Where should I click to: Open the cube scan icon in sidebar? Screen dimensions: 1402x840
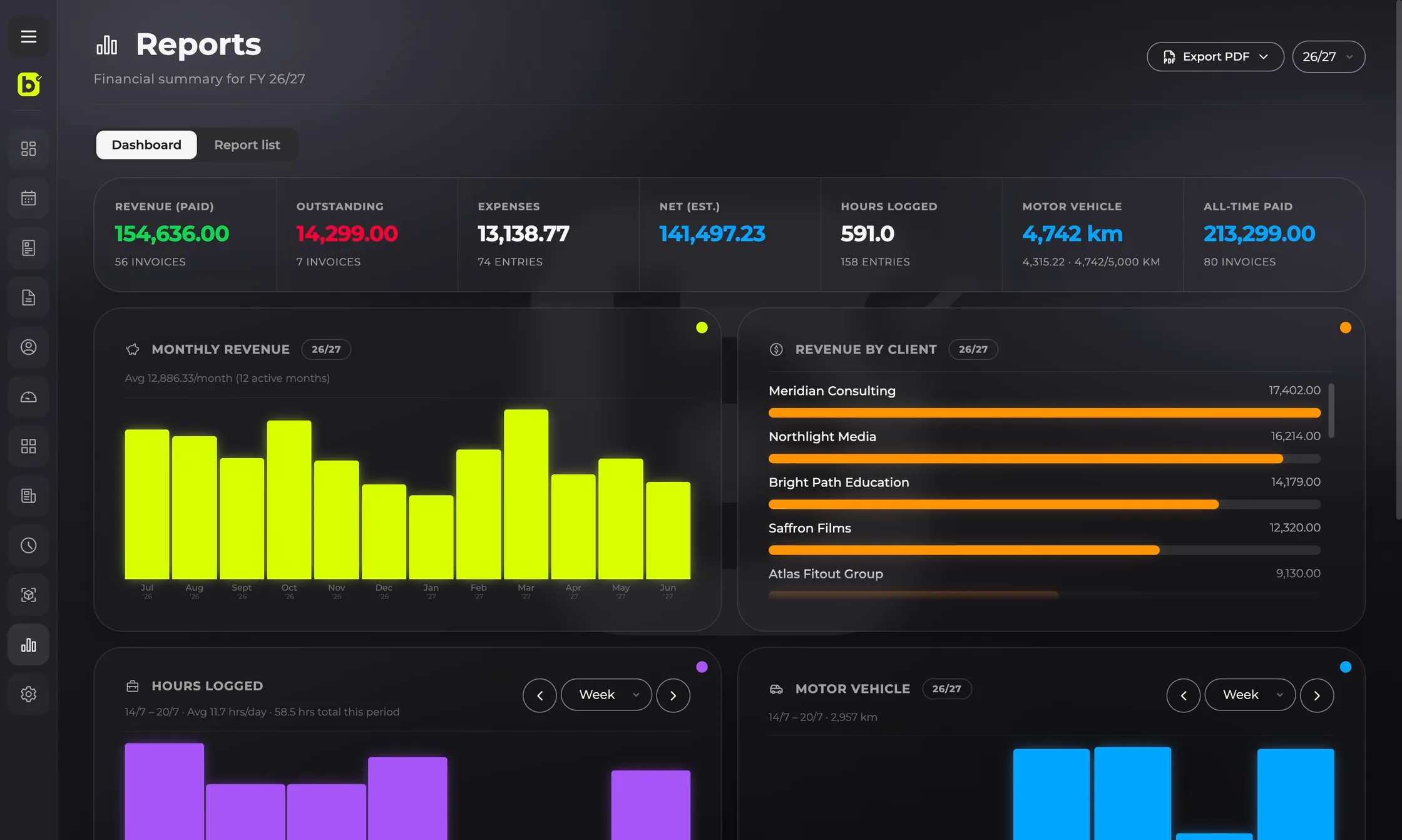pos(28,595)
